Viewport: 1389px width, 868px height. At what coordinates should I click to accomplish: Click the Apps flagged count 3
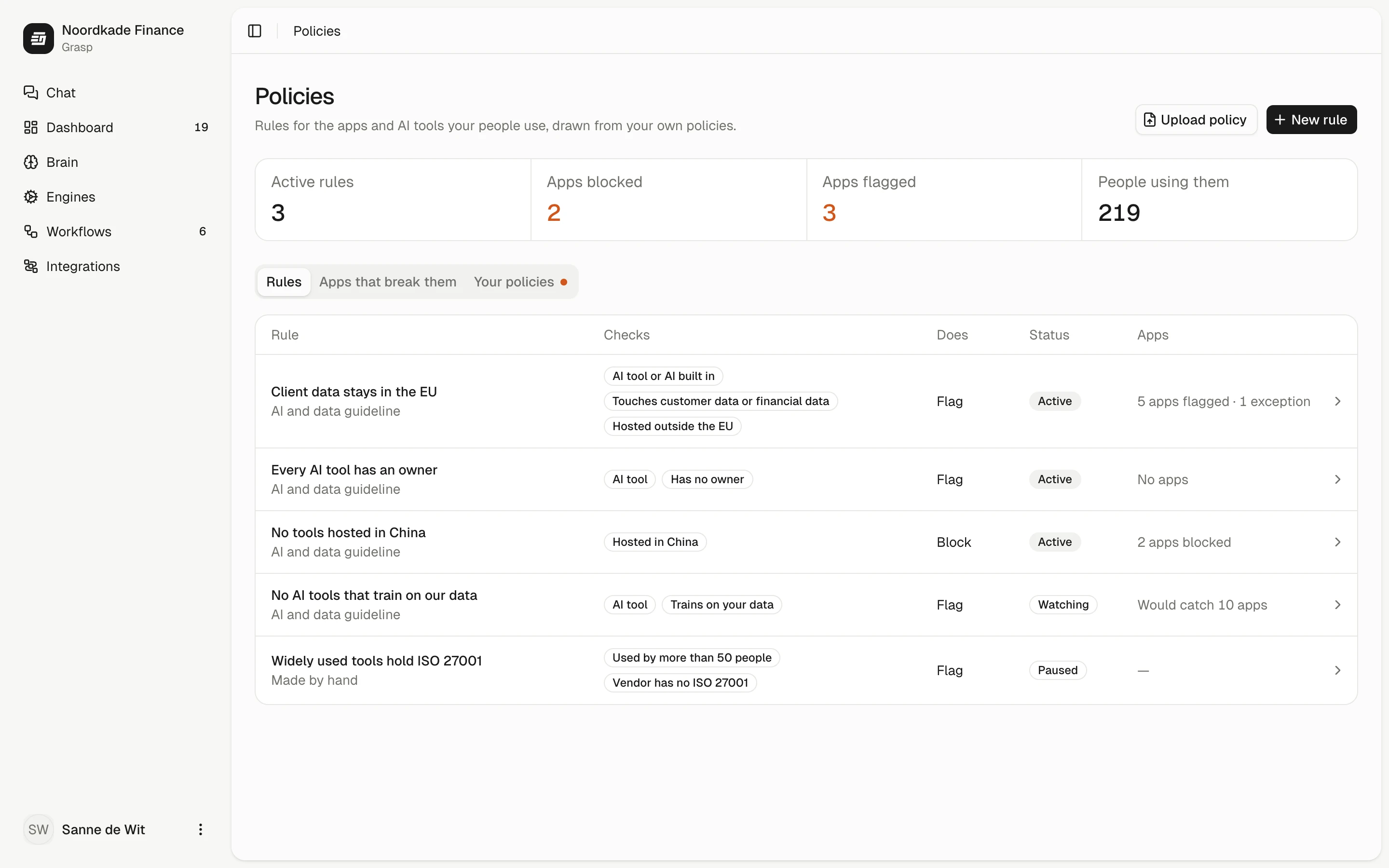point(829,213)
